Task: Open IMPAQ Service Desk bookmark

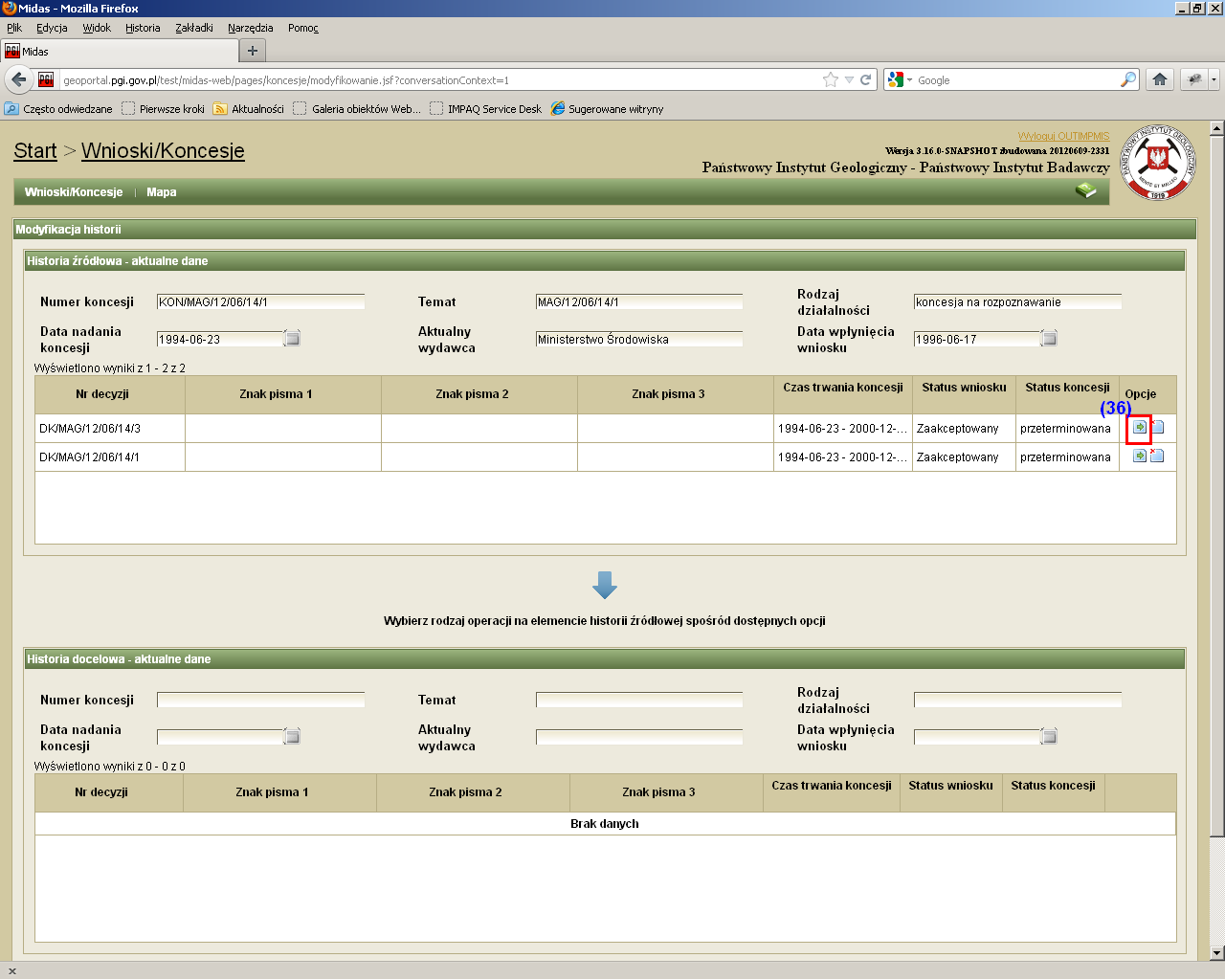Action: click(485, 109)
